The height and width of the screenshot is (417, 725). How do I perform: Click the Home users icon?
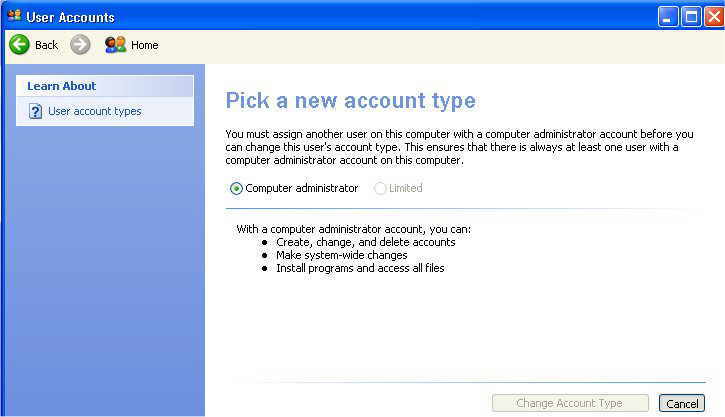coord(115,45)
